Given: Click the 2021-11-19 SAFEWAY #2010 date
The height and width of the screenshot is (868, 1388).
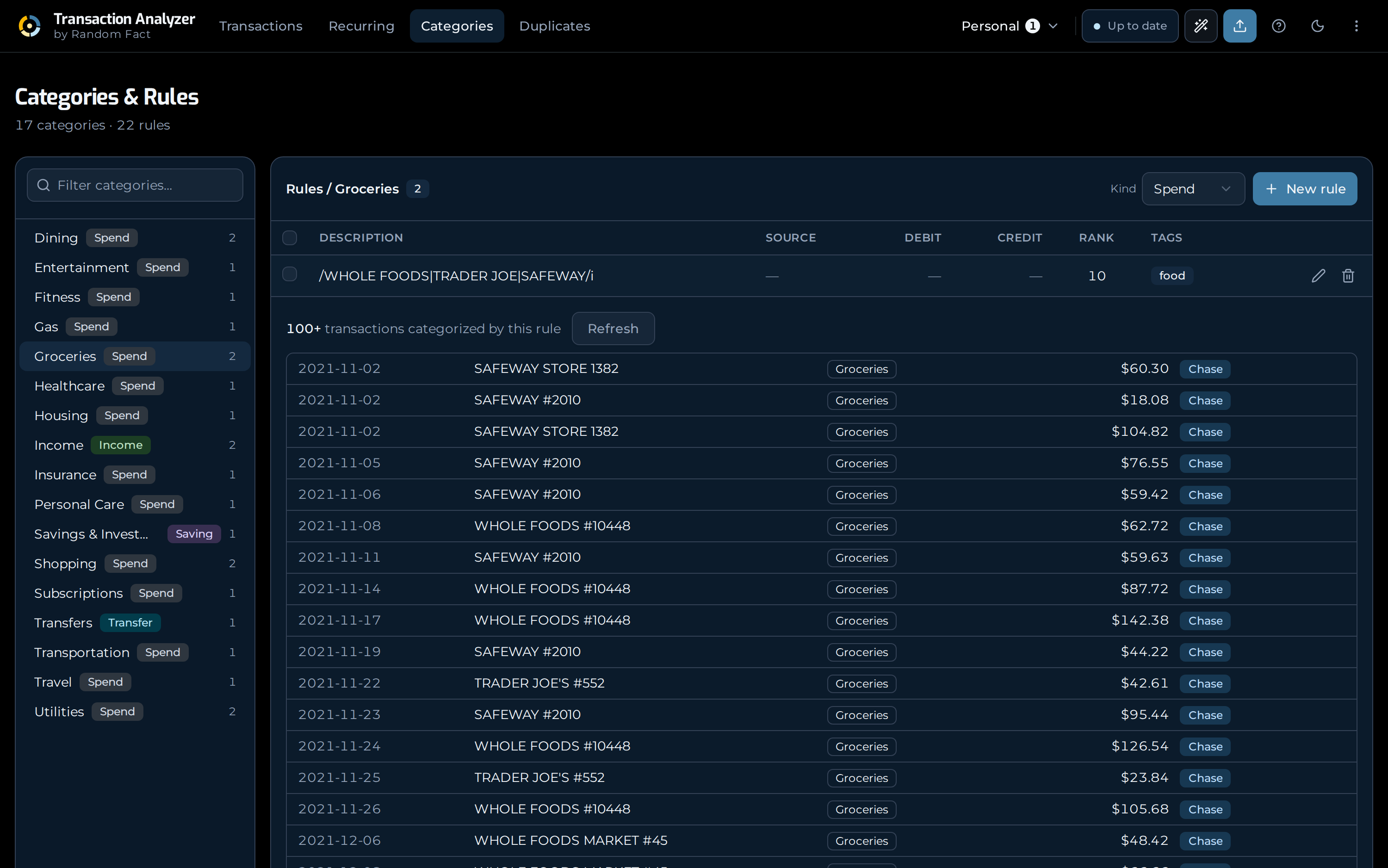Looking at the screenshot, I should point(339,651).
